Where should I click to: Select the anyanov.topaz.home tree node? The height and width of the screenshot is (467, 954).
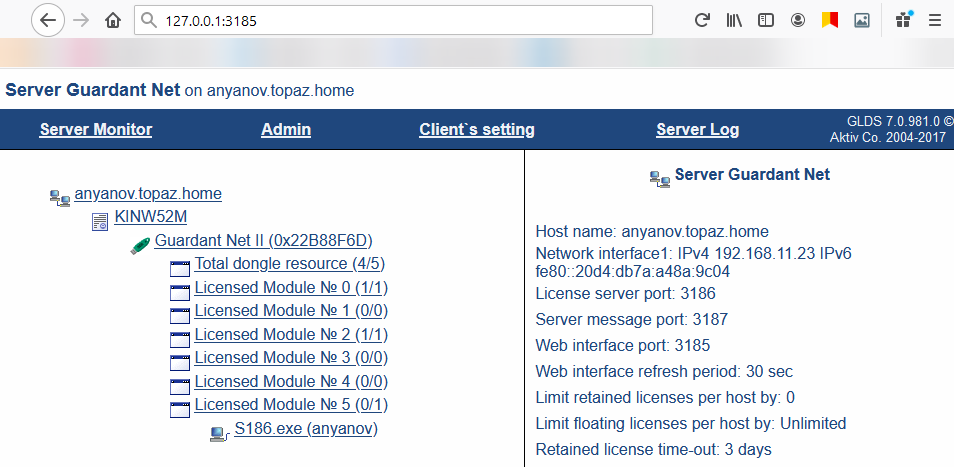click(x=148, y=193)
